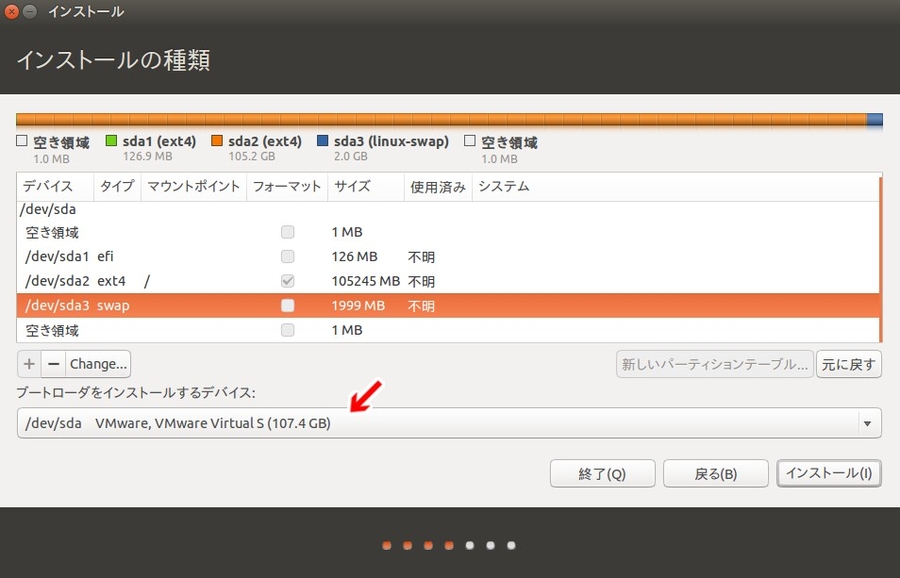Click the 元に戻す revert button
The height and width of the screenshot is (578, 900).
[x=848, y=364]
